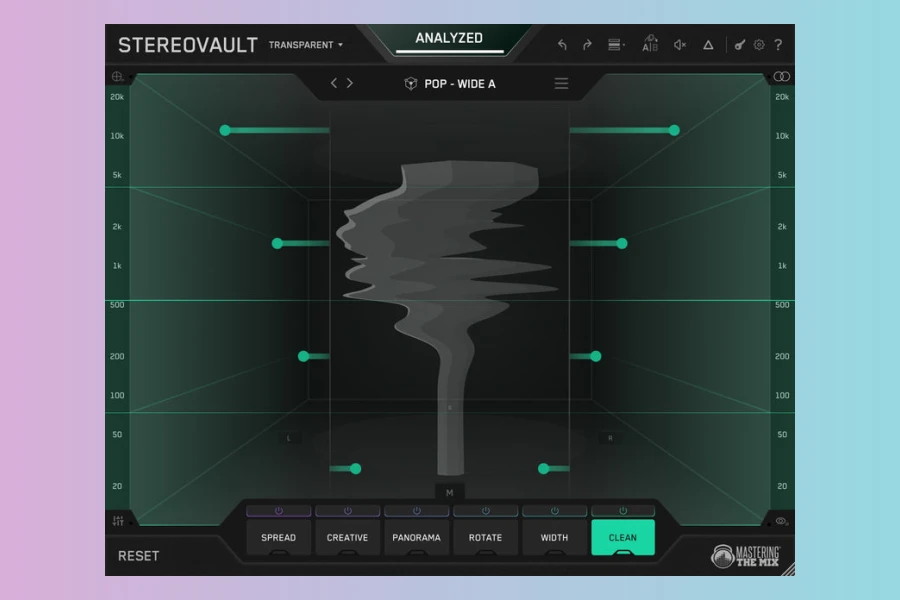Image resolution: width=900 pixels, height=600 pixels.
Task: Grab left low band handle near 20
Action: (x=356, y=469)
